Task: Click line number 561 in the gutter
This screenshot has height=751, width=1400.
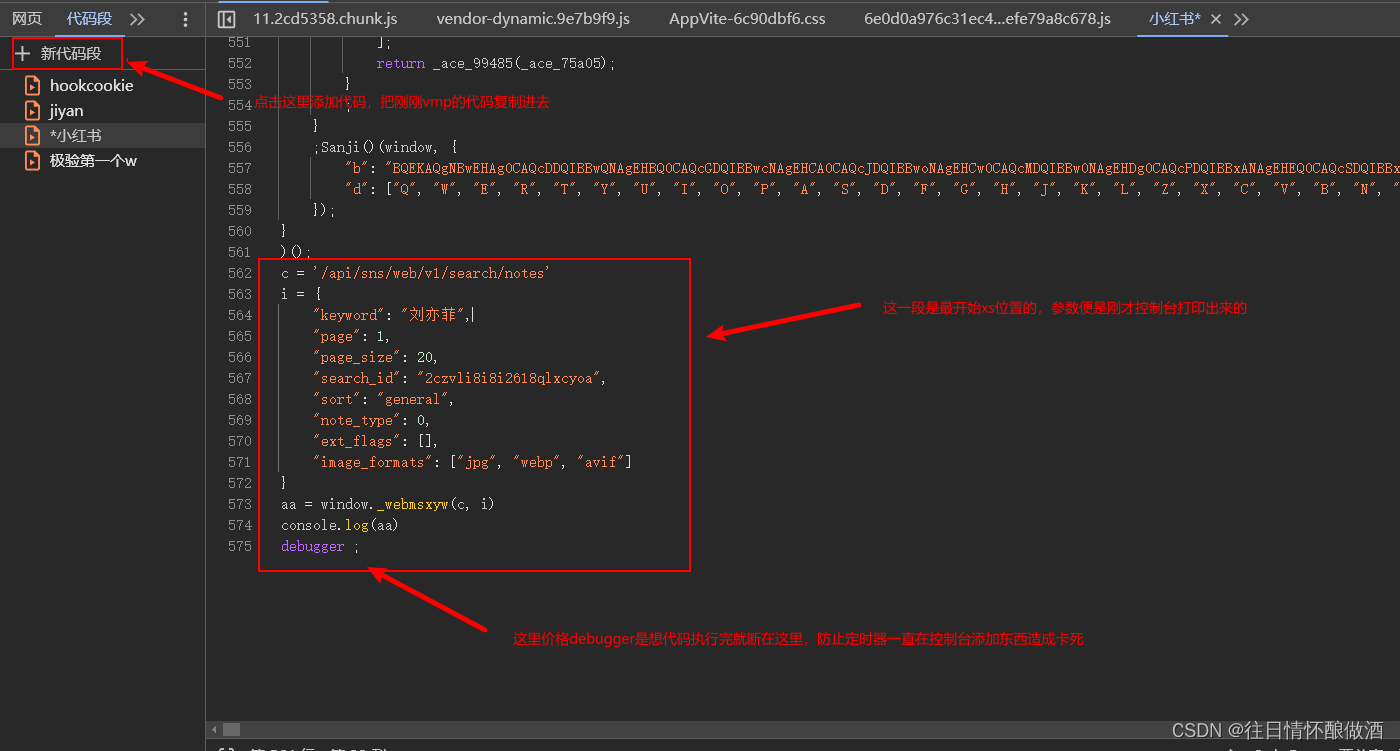Action: (240, 252)
